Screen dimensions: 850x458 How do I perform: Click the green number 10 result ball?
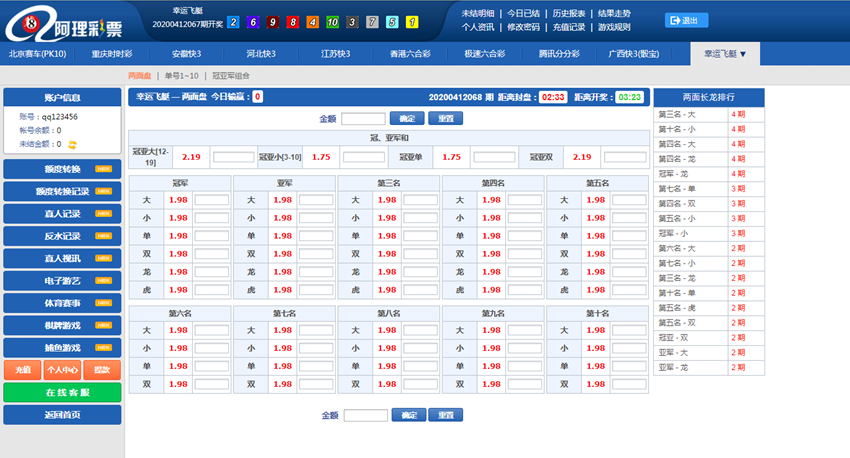coord(332,22)
